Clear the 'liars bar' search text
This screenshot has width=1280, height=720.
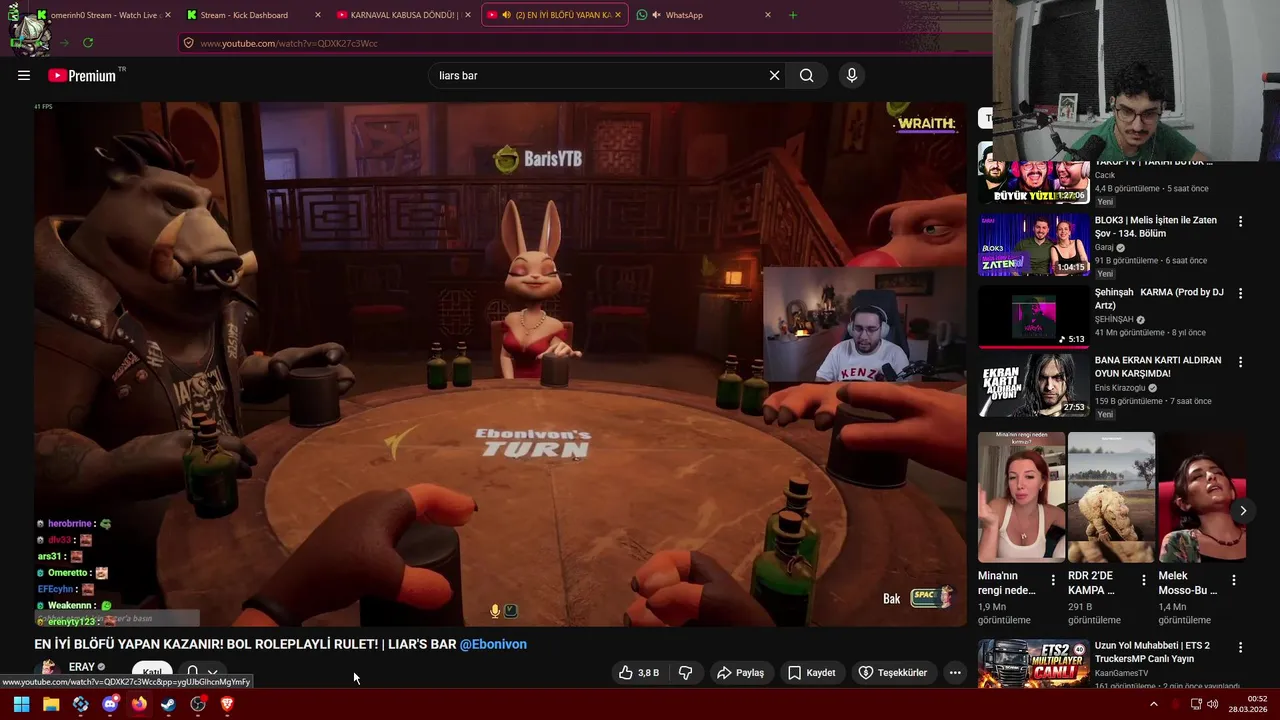pyautogui.click(x=774, y=75)
